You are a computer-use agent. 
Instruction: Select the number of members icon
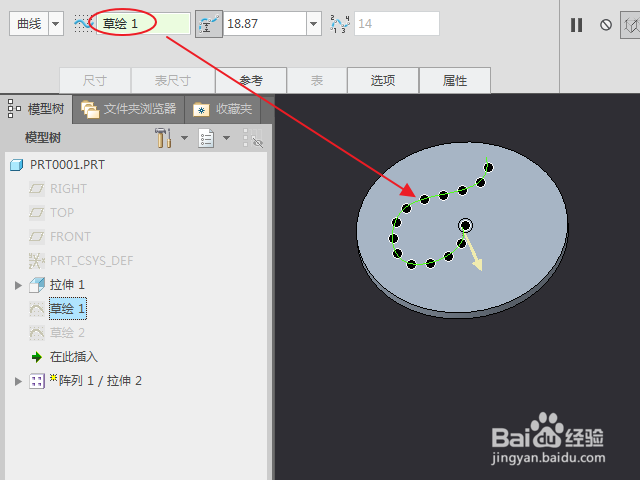pyautogui.click(x=340, y=24)
